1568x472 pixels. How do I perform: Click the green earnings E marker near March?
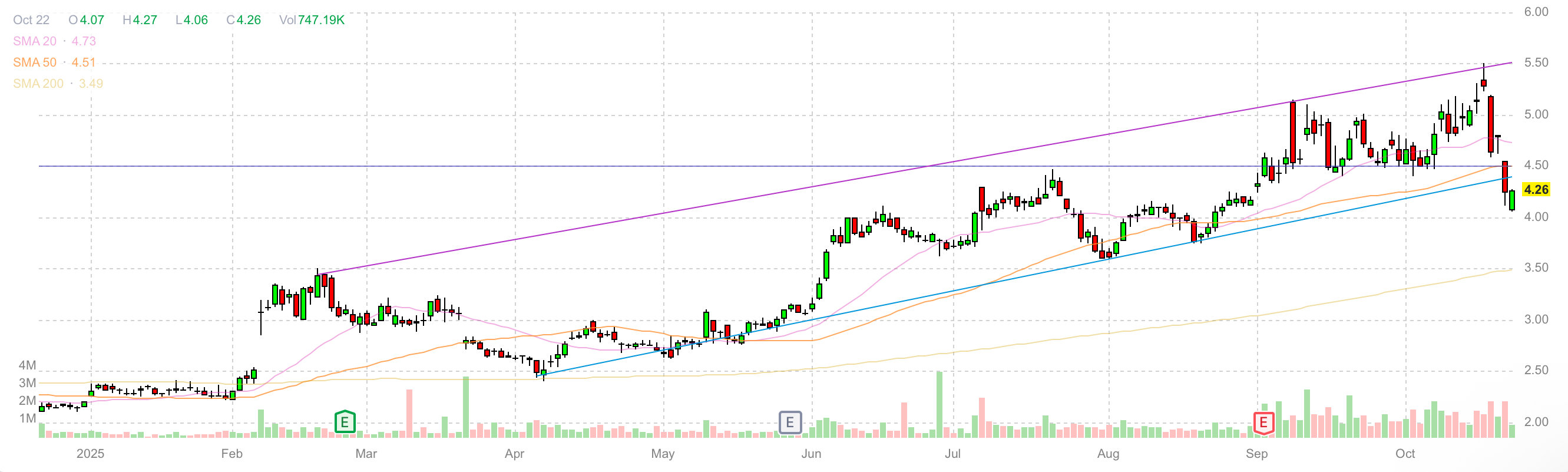tap(345, 421)
